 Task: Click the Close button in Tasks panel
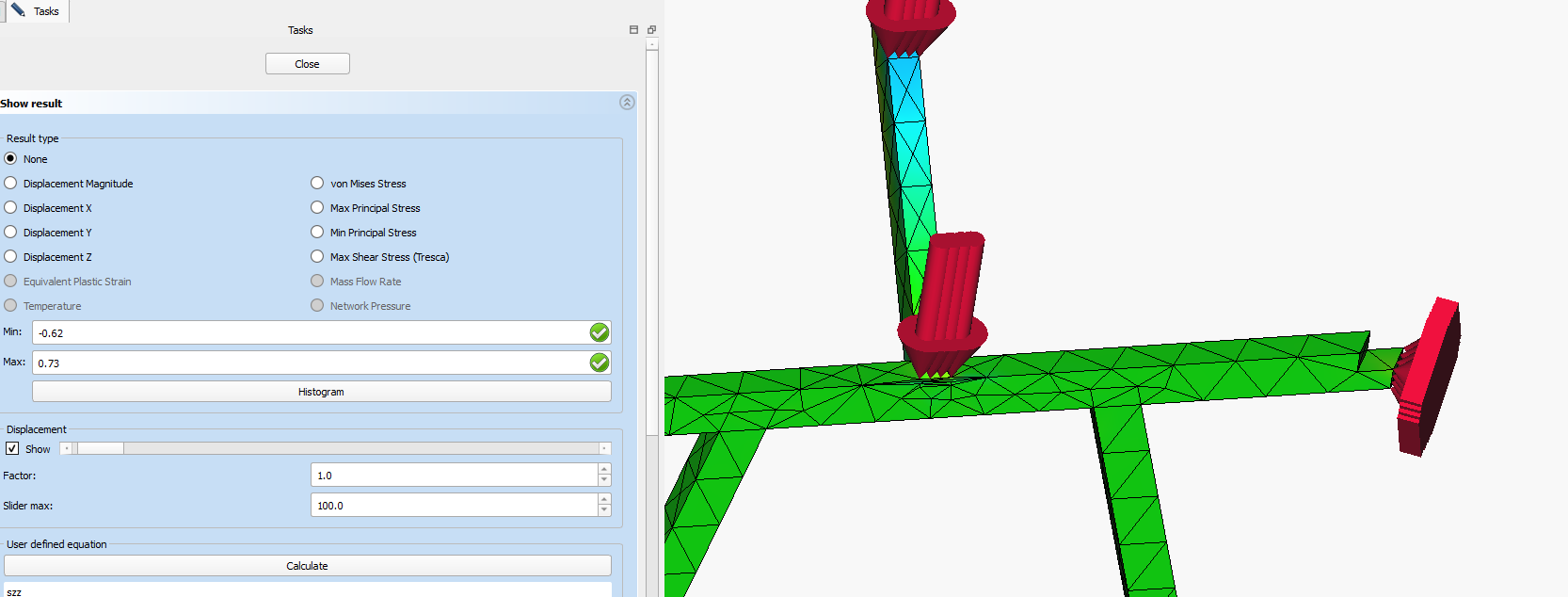tap(307, 64)
